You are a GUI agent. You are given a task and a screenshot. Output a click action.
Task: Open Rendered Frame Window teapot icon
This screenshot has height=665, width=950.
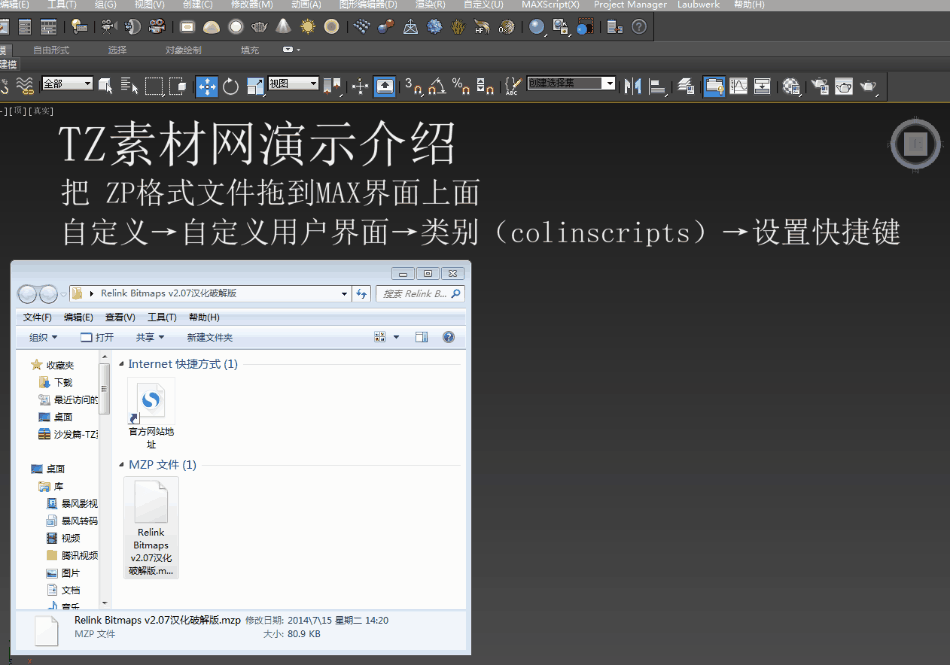tap(843, 87)
